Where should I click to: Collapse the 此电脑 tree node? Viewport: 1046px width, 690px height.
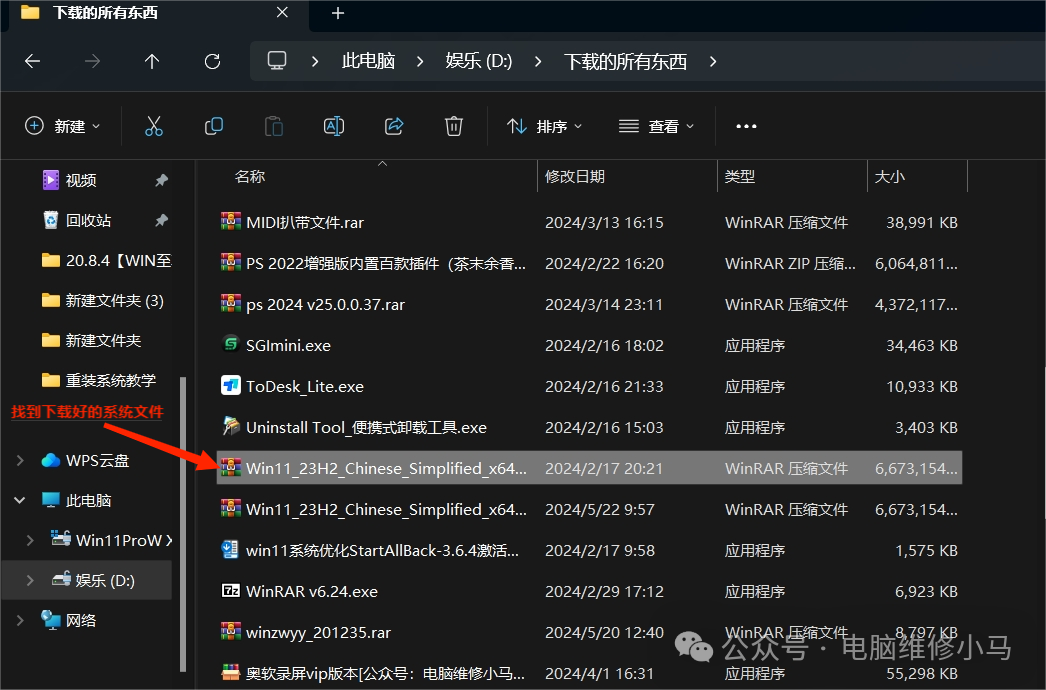click(20, 500)
